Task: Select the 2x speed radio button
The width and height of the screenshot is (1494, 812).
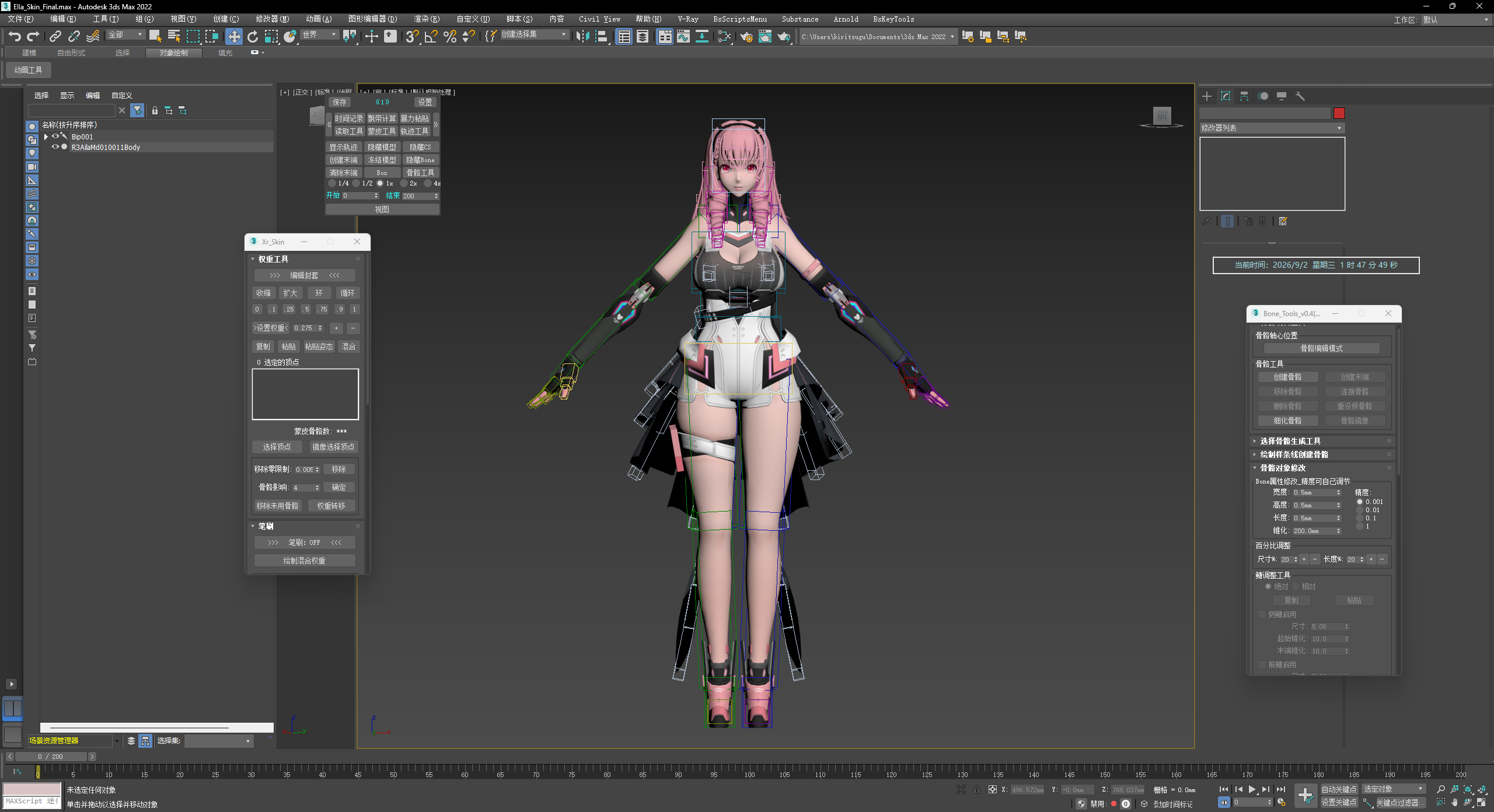Action: click(x=404, y=183)
